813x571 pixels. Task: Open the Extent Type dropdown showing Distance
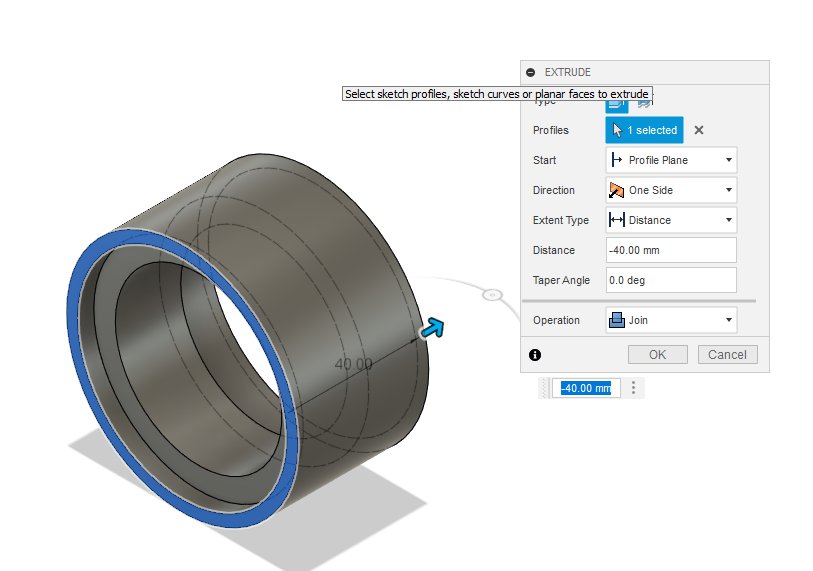(671, 220)
